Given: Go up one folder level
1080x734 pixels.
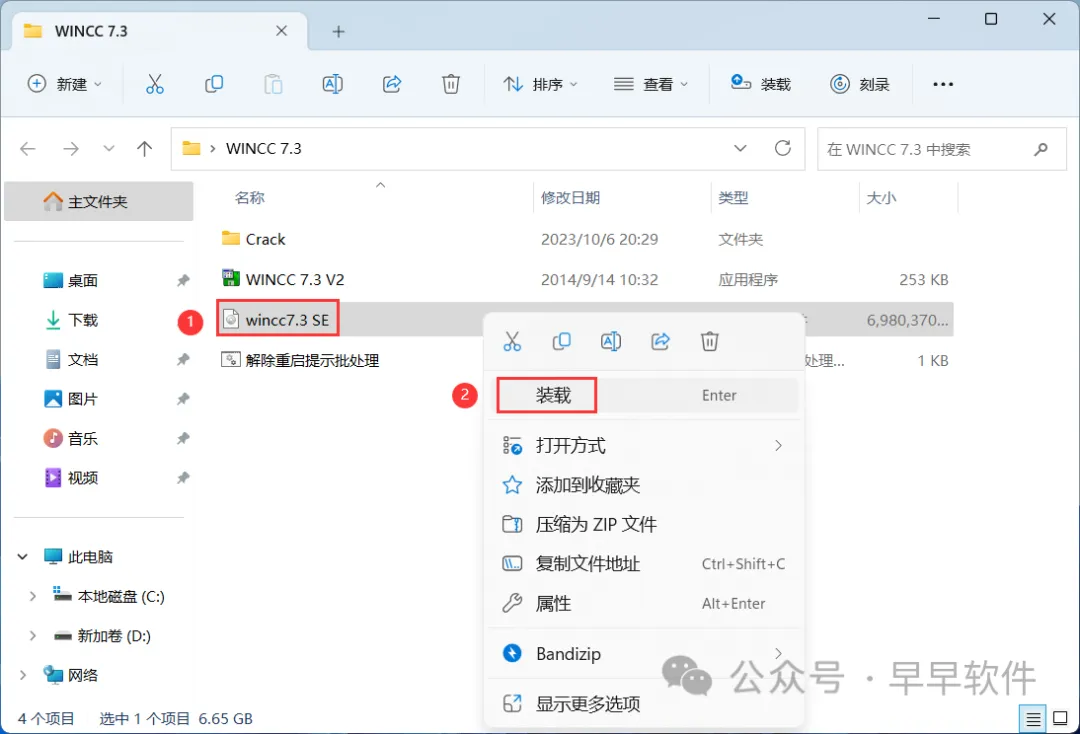Looking at the screenshot, I should 145,149.
